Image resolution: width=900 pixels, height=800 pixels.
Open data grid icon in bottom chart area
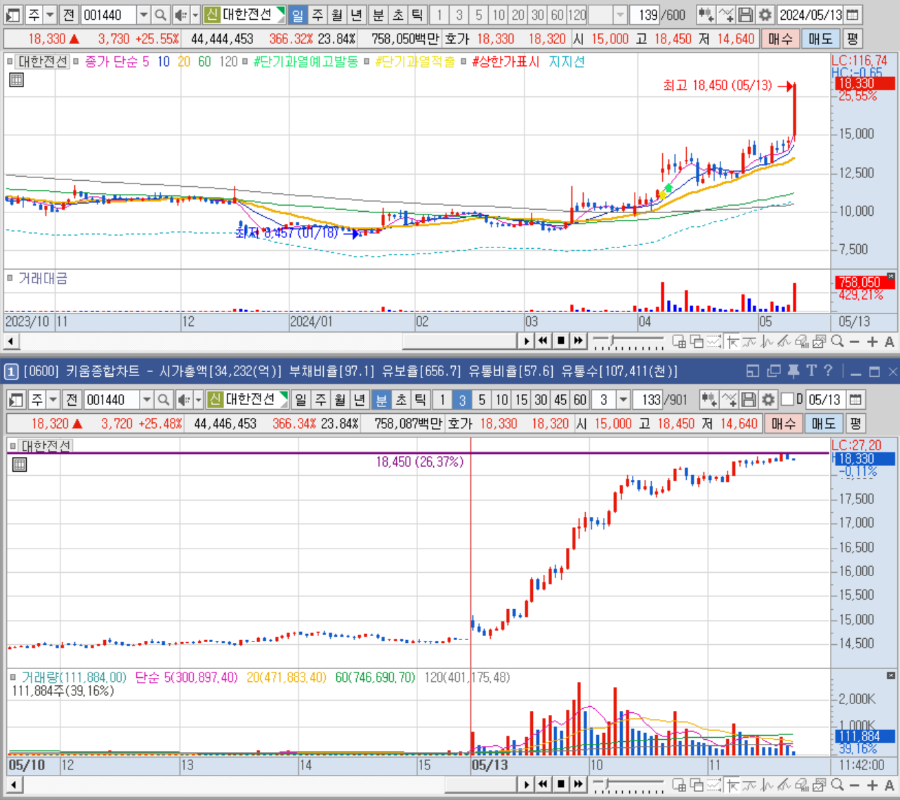click(x=20, y=464)
